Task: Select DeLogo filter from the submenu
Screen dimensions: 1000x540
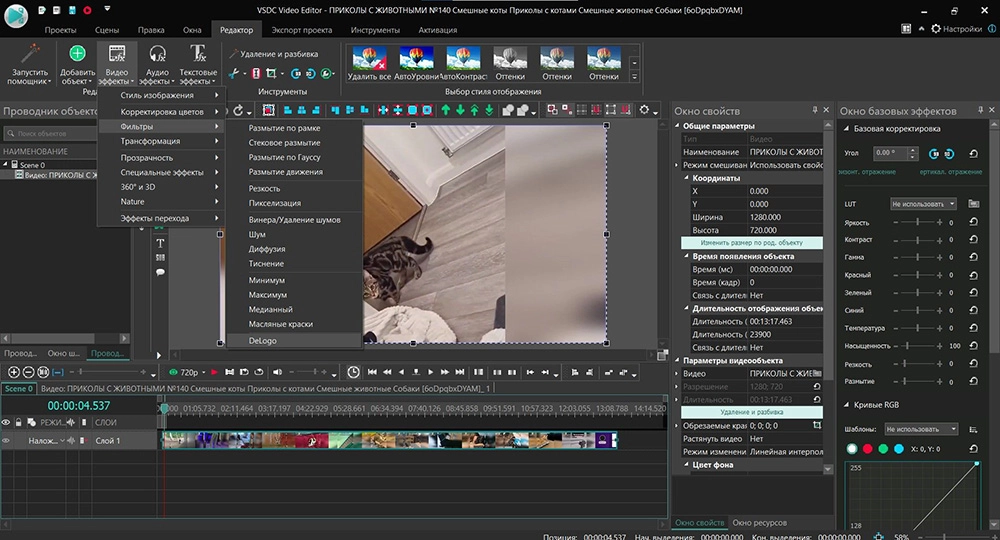Action: (263, 340)
